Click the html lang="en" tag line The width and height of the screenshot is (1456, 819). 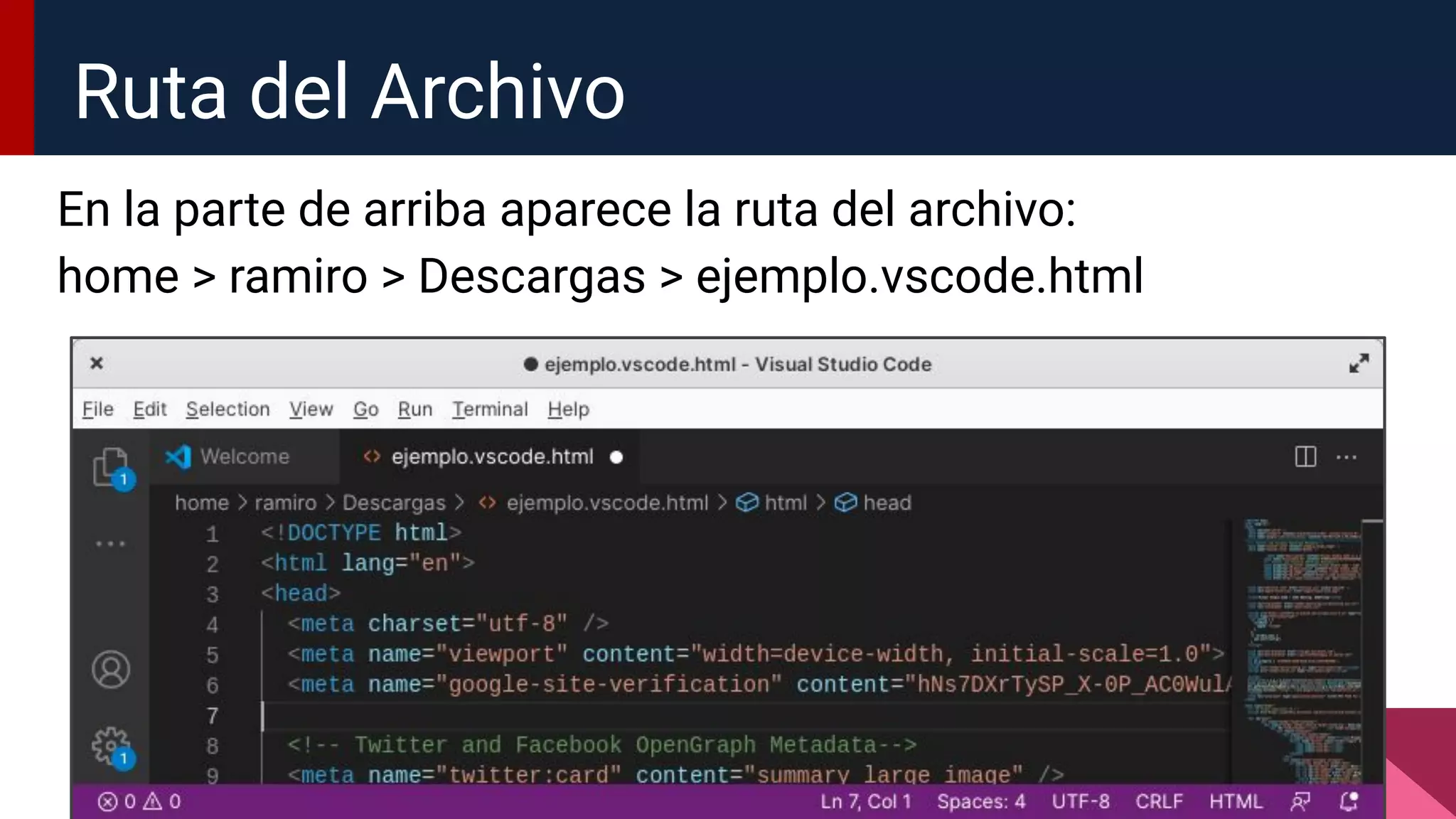[368, 563]
